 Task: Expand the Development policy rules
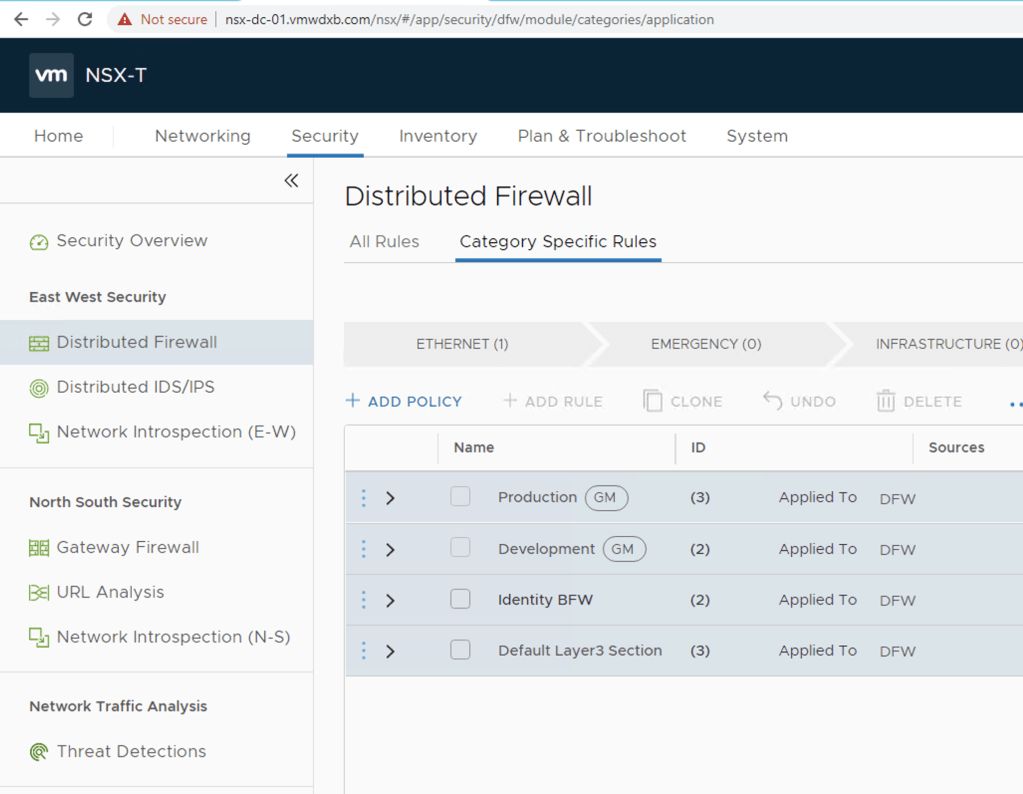(x=391, y=549)
